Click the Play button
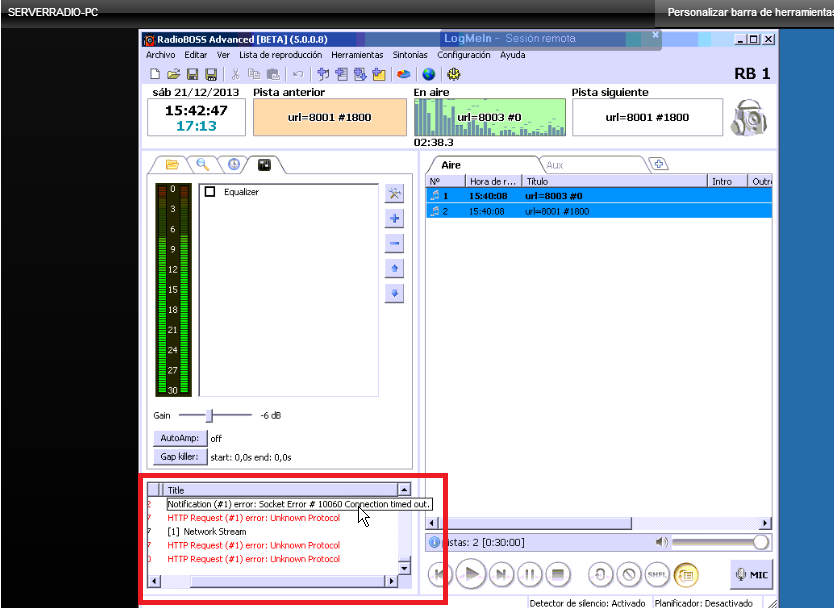The width and height of the screenshot is (834, 608). pos(471,574)
